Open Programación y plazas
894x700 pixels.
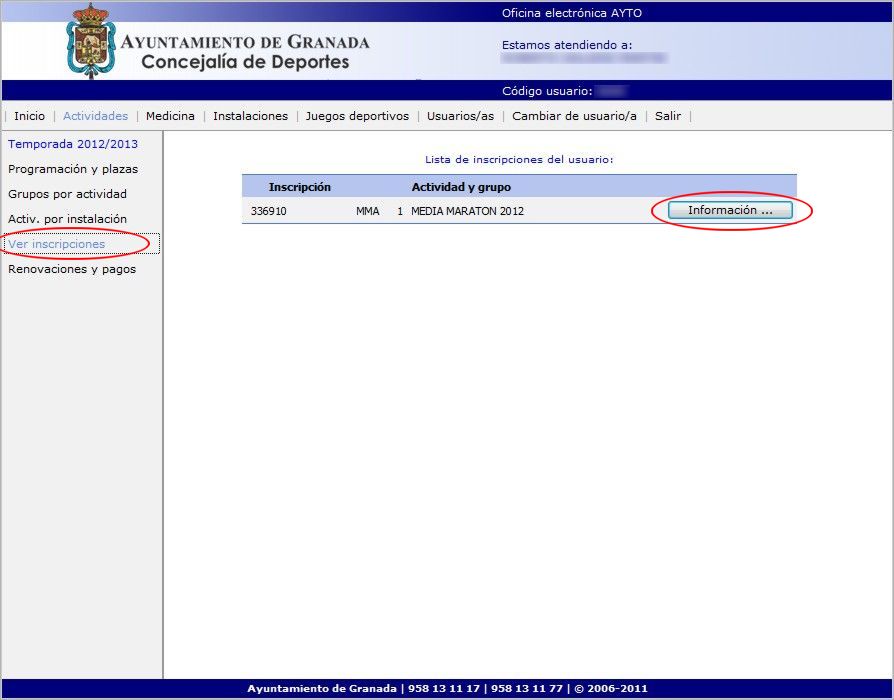(73, 169)
